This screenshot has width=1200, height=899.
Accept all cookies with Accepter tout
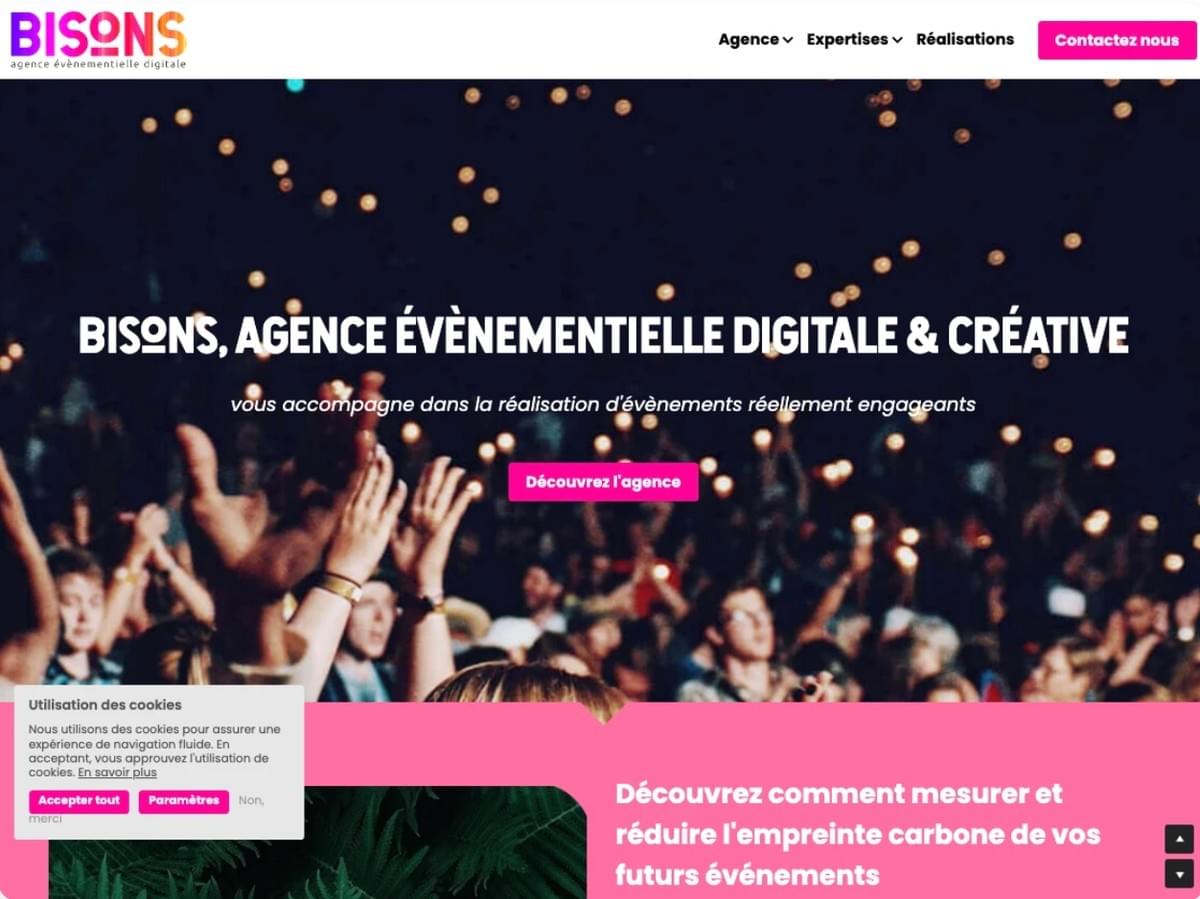point(79,801)
